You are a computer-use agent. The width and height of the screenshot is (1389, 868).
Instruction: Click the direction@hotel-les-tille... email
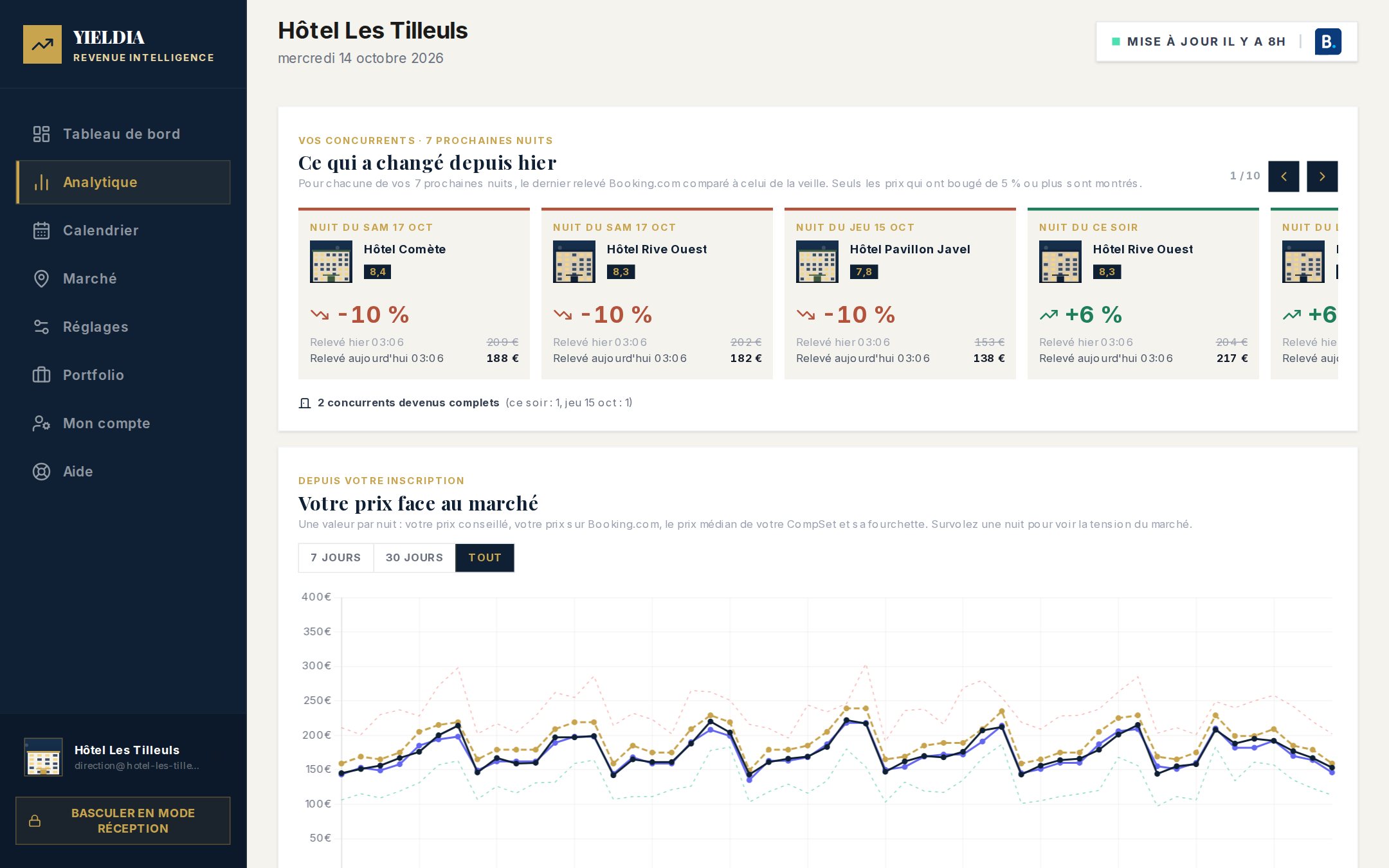pos(136,766)
